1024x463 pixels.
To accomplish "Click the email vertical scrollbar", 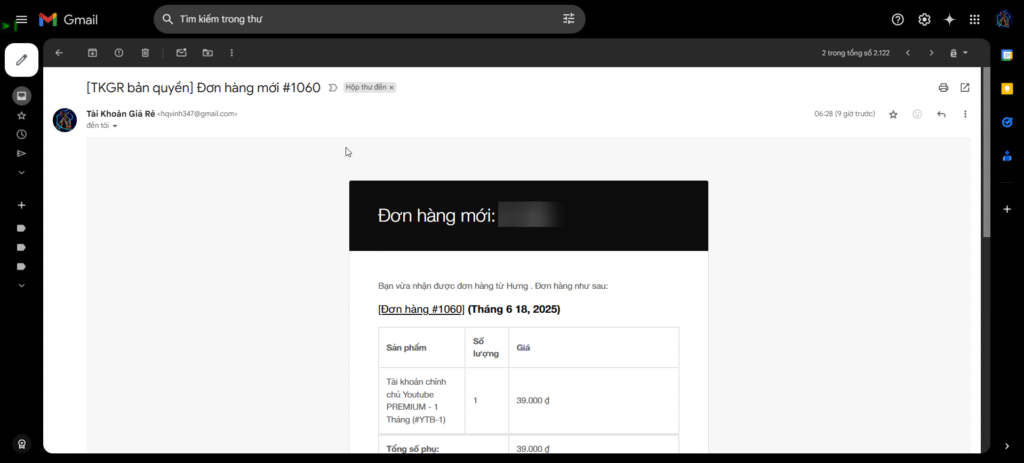I will [x=986, y=152].
